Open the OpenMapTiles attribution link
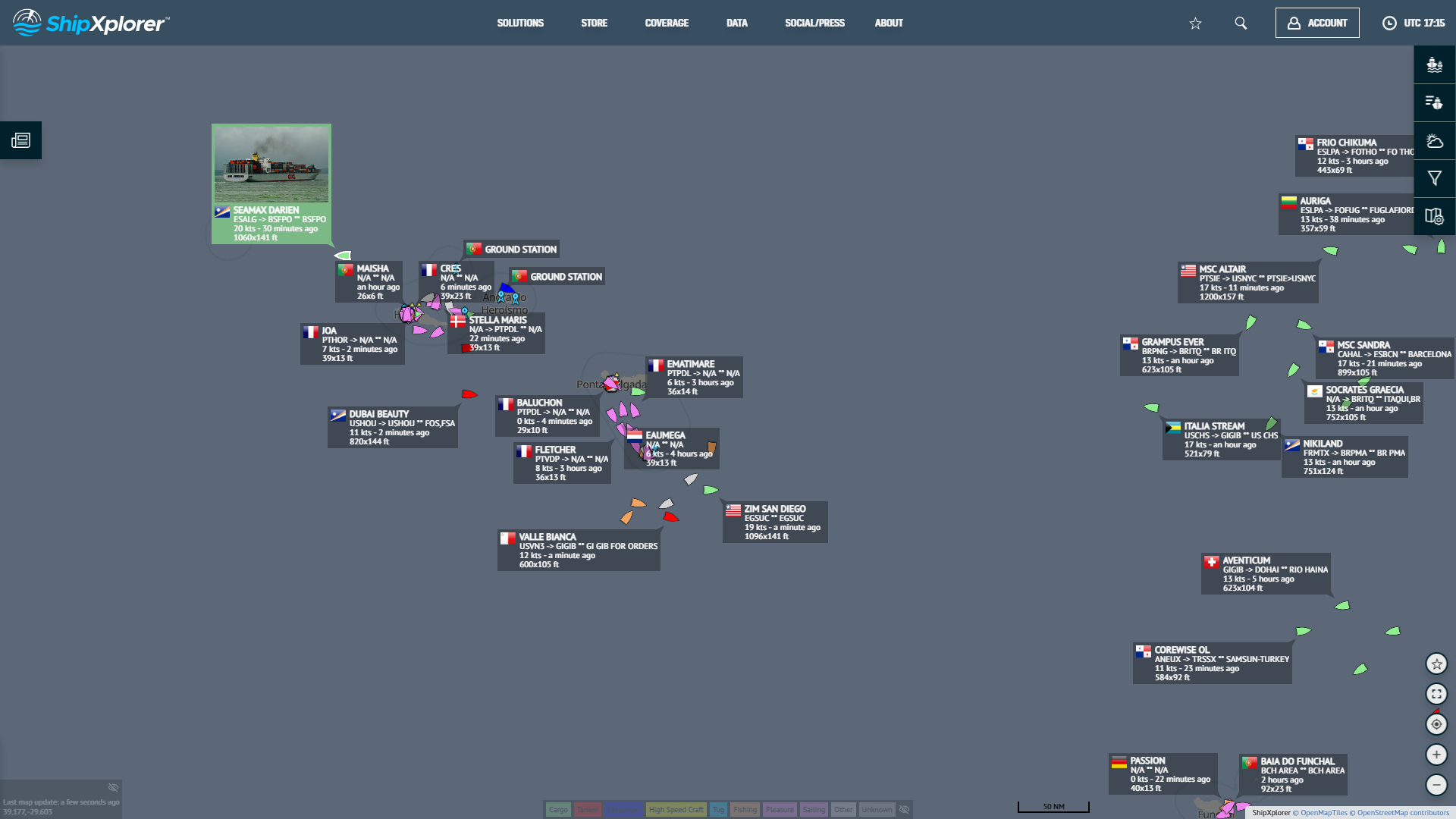The height and width of the screenshot is (819, 1456). (x=1320, y=813)
